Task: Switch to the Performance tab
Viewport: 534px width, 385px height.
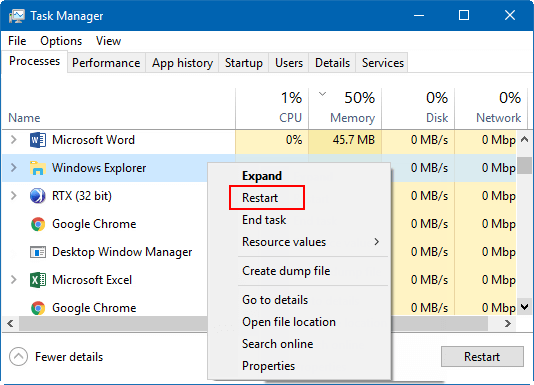Action: coord(106,63)
